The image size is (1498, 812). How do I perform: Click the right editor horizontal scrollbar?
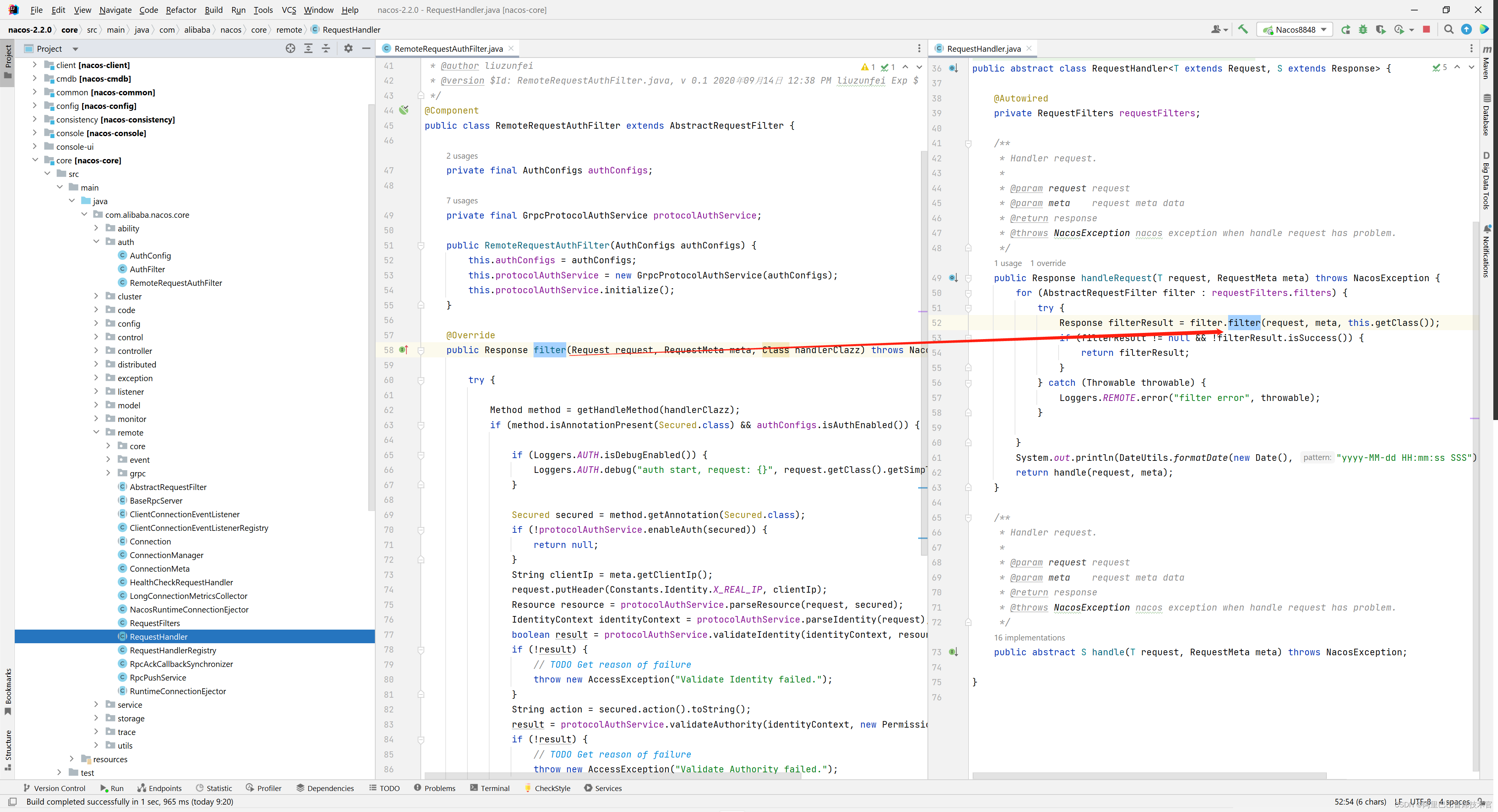tap(1149, 775)
